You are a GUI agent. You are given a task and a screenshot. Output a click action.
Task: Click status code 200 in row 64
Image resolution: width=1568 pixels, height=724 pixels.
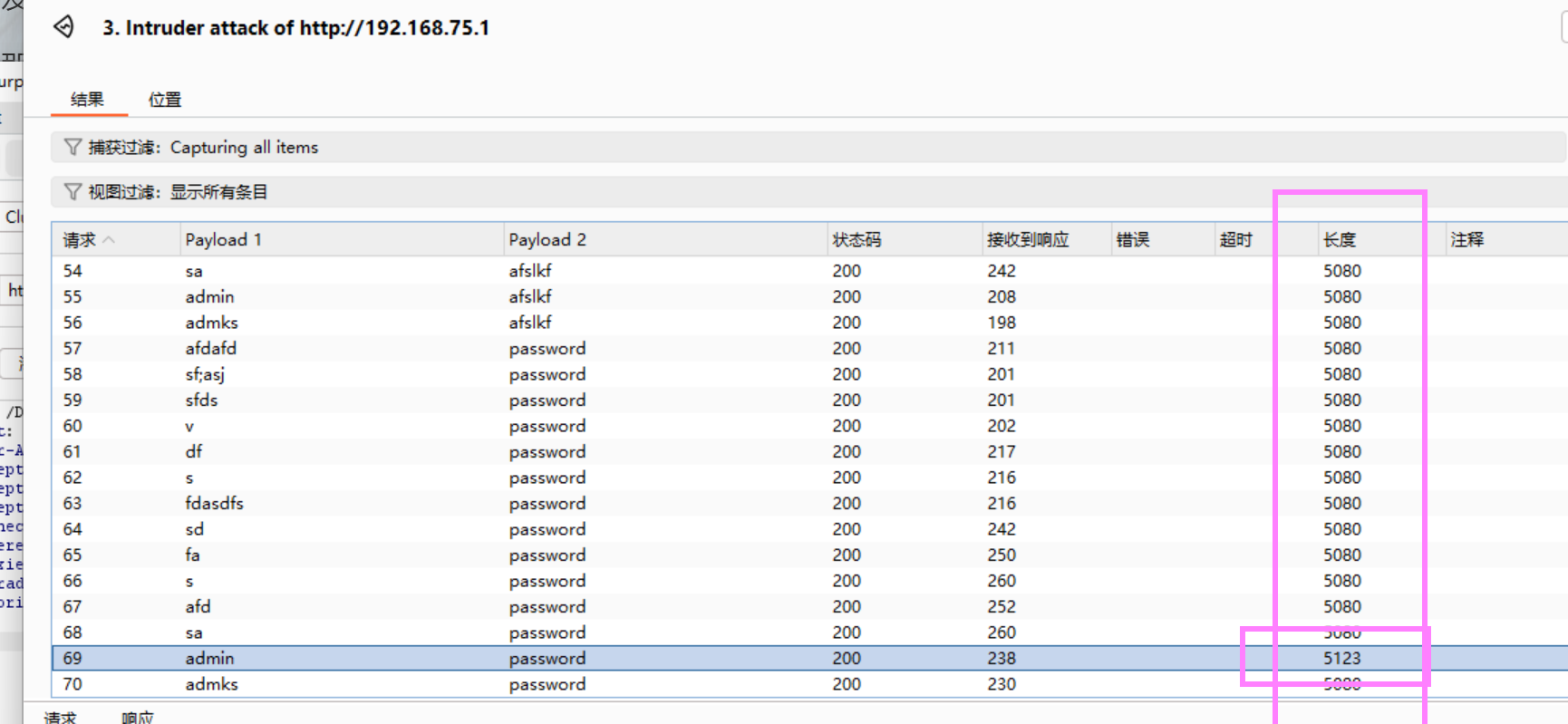(847, 529)
